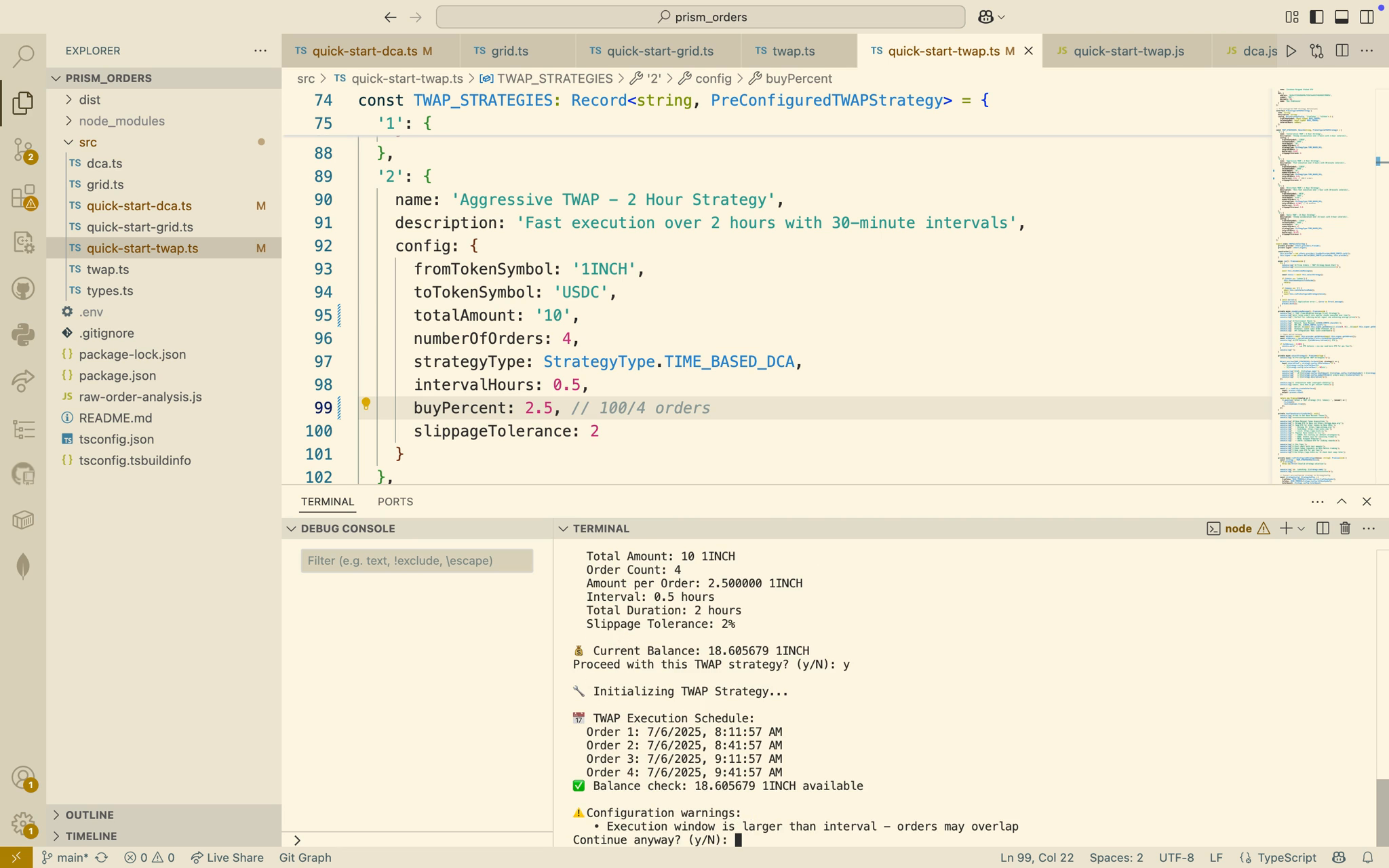Open the Accounts icon in activity bar
1389x868 pixels.
(x=23, y=777)
